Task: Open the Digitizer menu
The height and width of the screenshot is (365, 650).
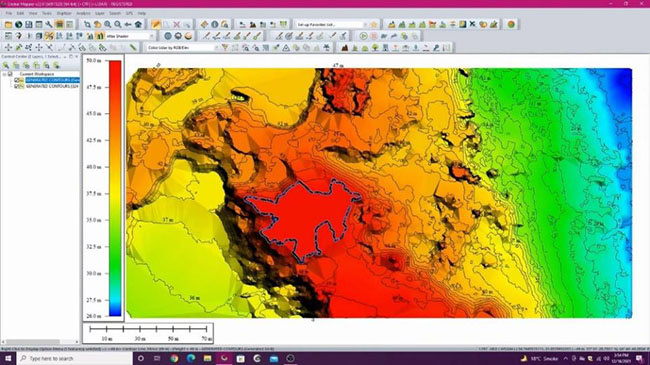Action: click(64, 13)
